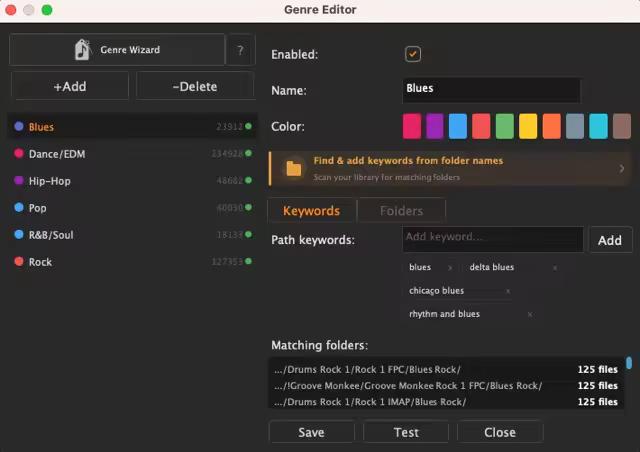Viewport: 640px width, 452px height.
Task: Choose the yellow color swatch
Action: pos(528,126)
